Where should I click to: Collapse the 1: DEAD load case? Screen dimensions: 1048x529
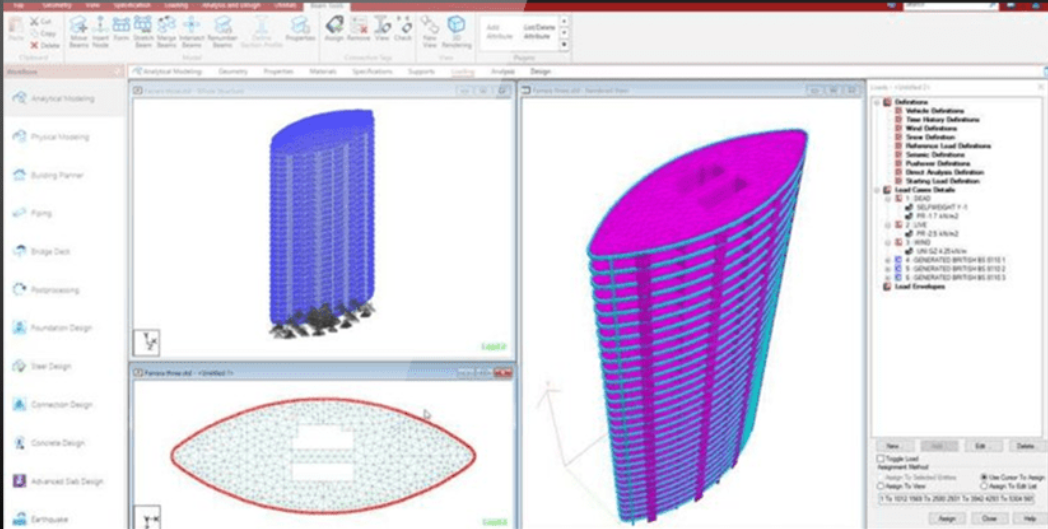tap(888, 199)
